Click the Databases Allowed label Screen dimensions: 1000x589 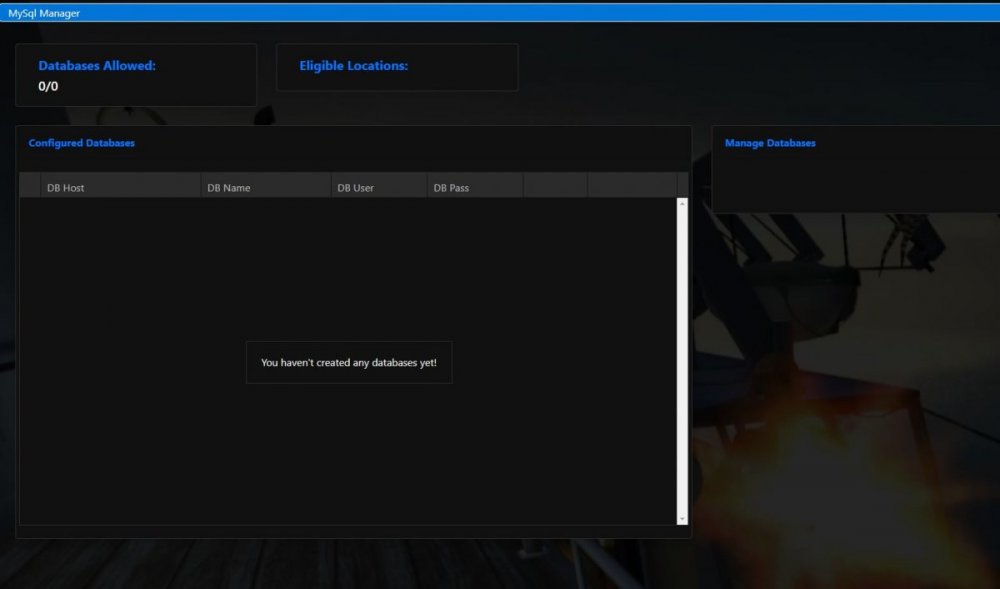[97, 66]
